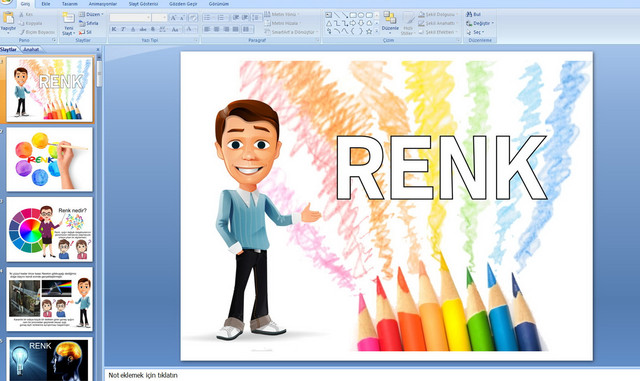Toggle underline formatting

click(133, 29)
